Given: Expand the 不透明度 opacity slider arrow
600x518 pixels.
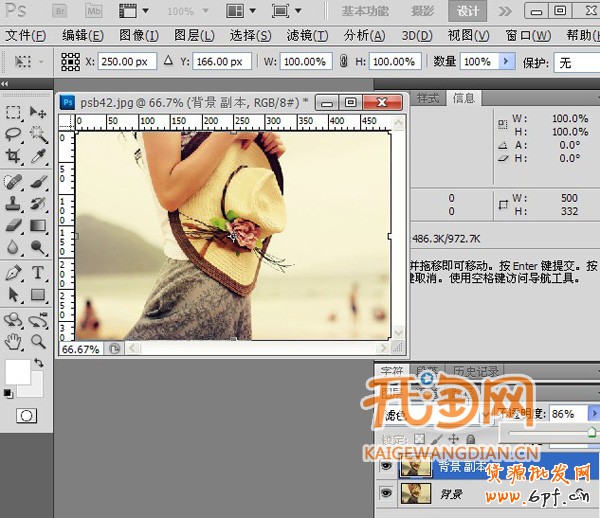Looking at the screenshot, I should click(x=592, y=413).
